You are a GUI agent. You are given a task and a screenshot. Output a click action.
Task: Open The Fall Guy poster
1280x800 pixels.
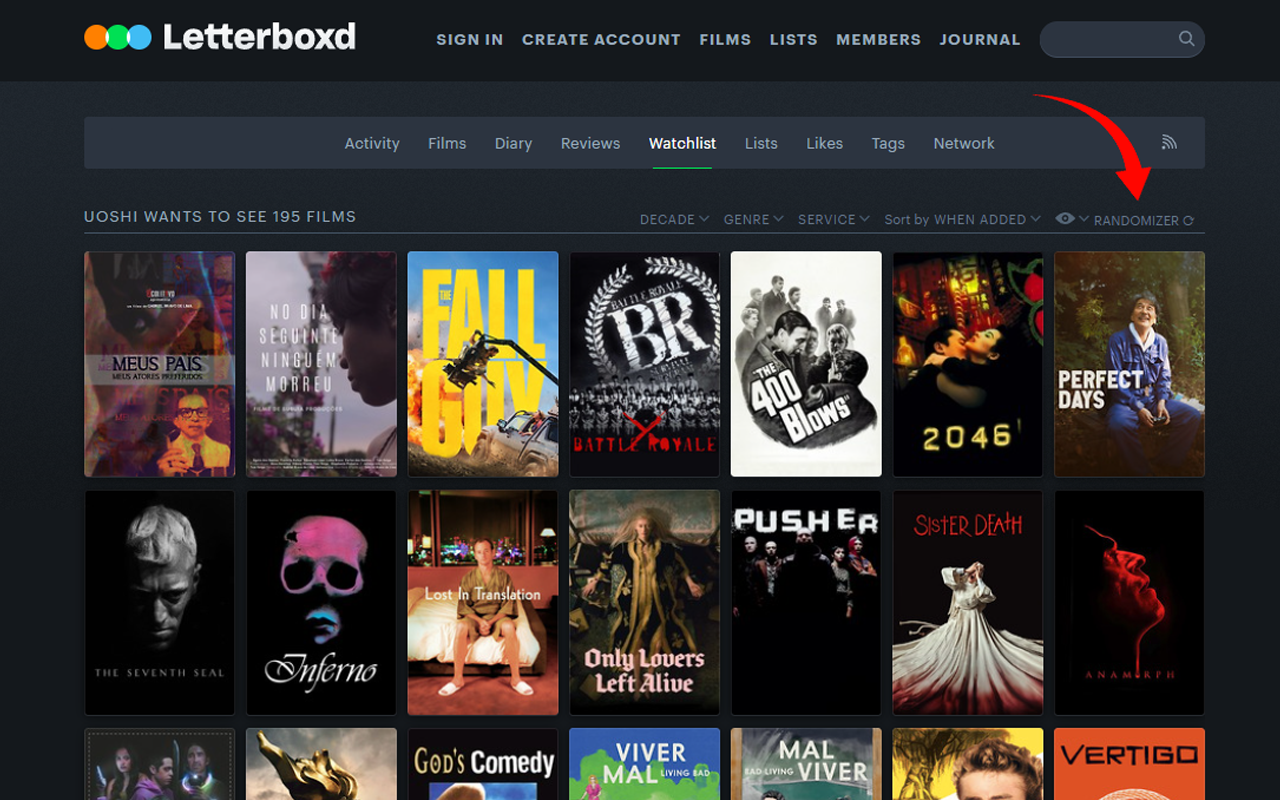coord(483,364)
